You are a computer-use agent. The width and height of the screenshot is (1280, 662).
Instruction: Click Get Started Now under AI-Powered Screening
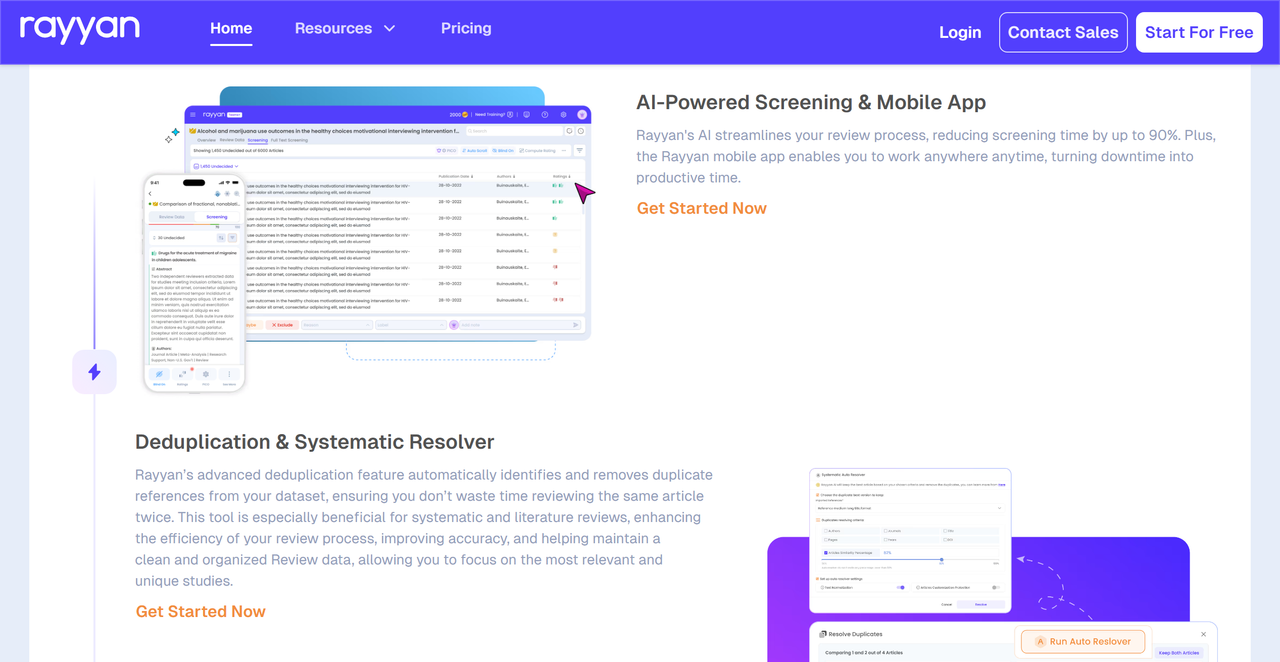(702, 208)
